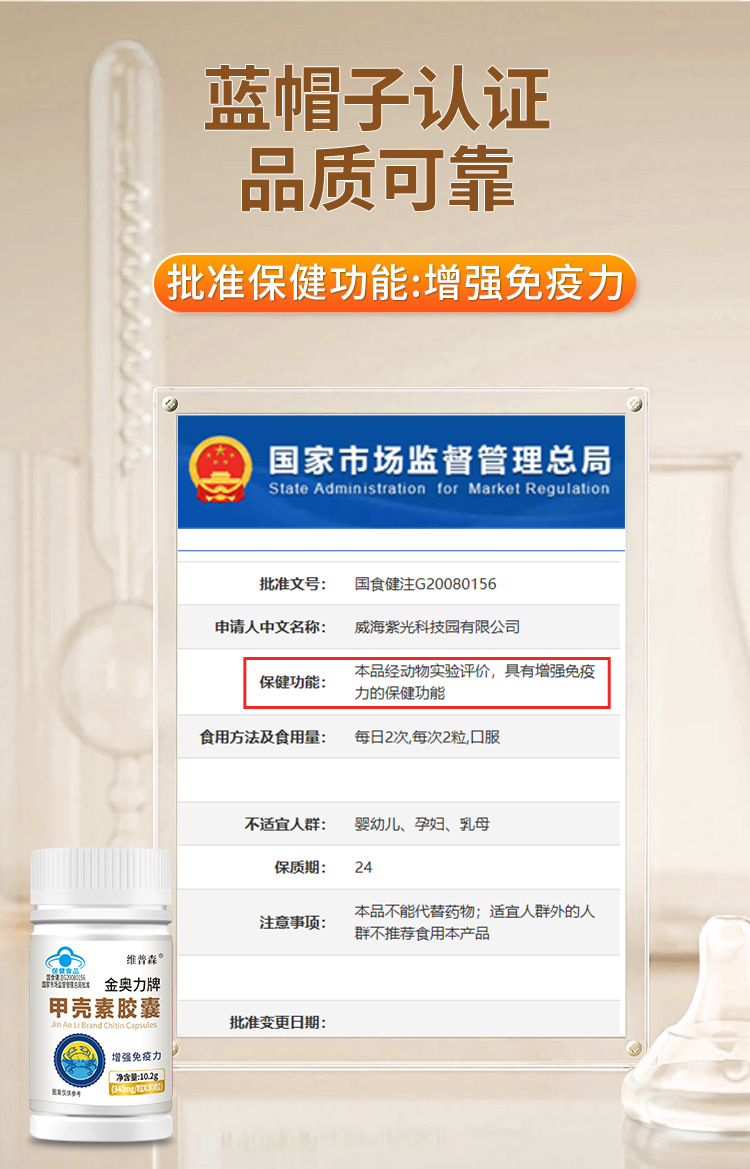This screenshot has height=1169, width=750.
Task: Click the top-left screw on acrylic frame
Action: coord(170,404)
